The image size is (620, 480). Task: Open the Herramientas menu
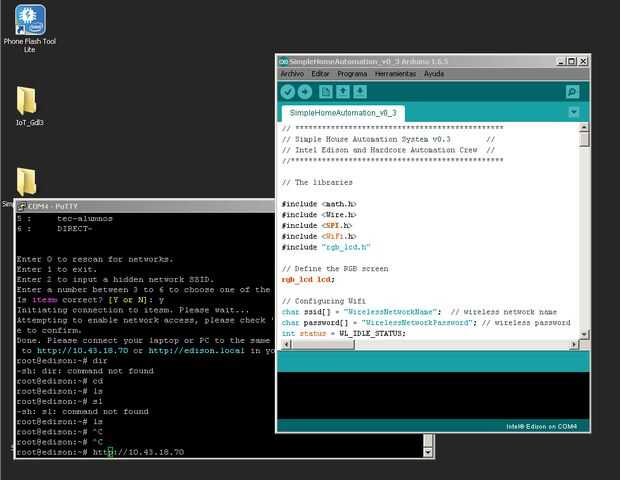tap(395, 74)
